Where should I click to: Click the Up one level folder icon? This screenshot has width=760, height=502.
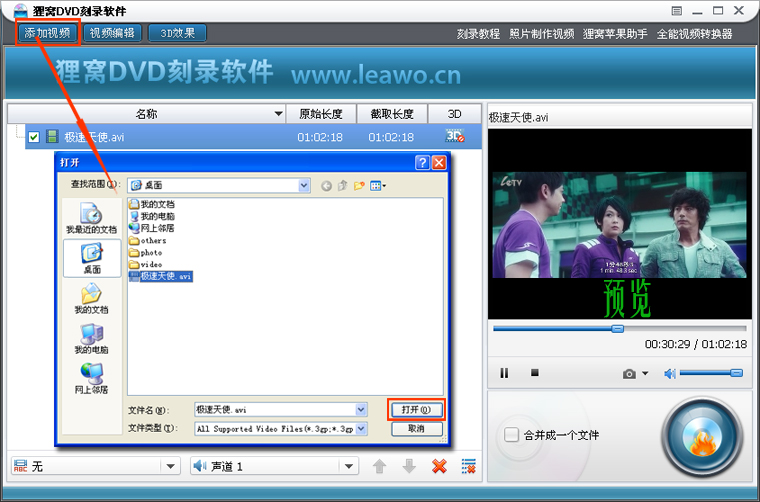(343, 186)
